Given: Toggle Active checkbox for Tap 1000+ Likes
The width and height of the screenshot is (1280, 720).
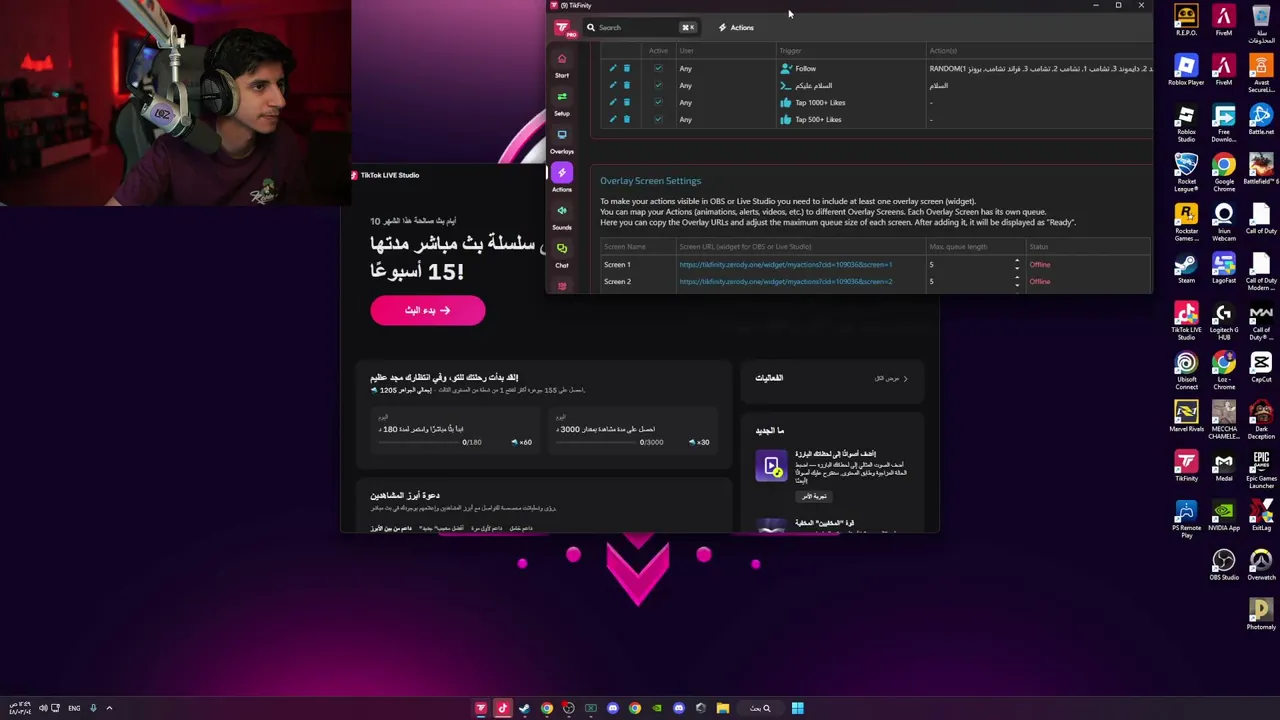Looking at the screenshot, I should (658, 102).
